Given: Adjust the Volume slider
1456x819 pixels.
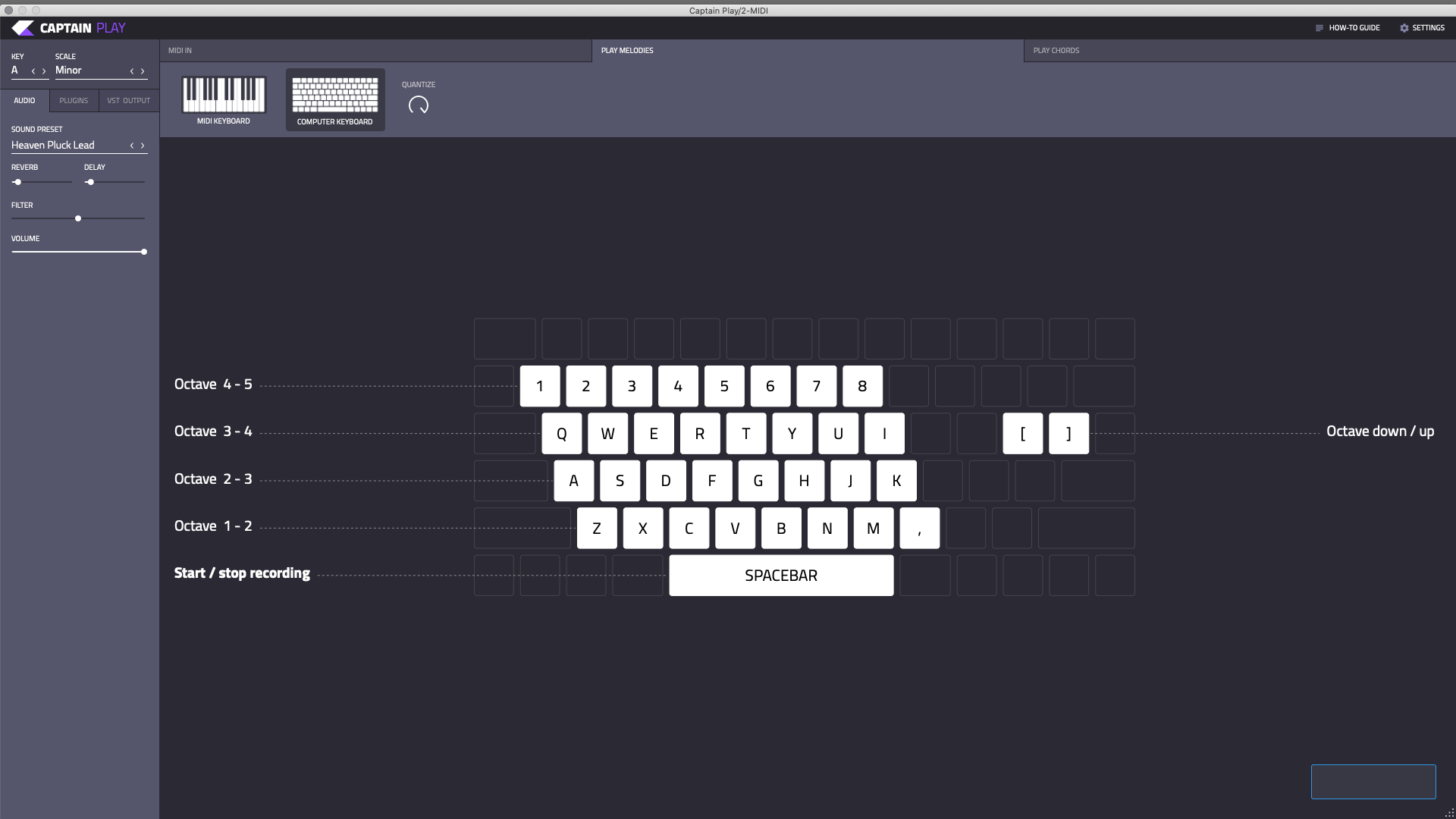Looking at the screenshot, I should (x=78, y=252).
